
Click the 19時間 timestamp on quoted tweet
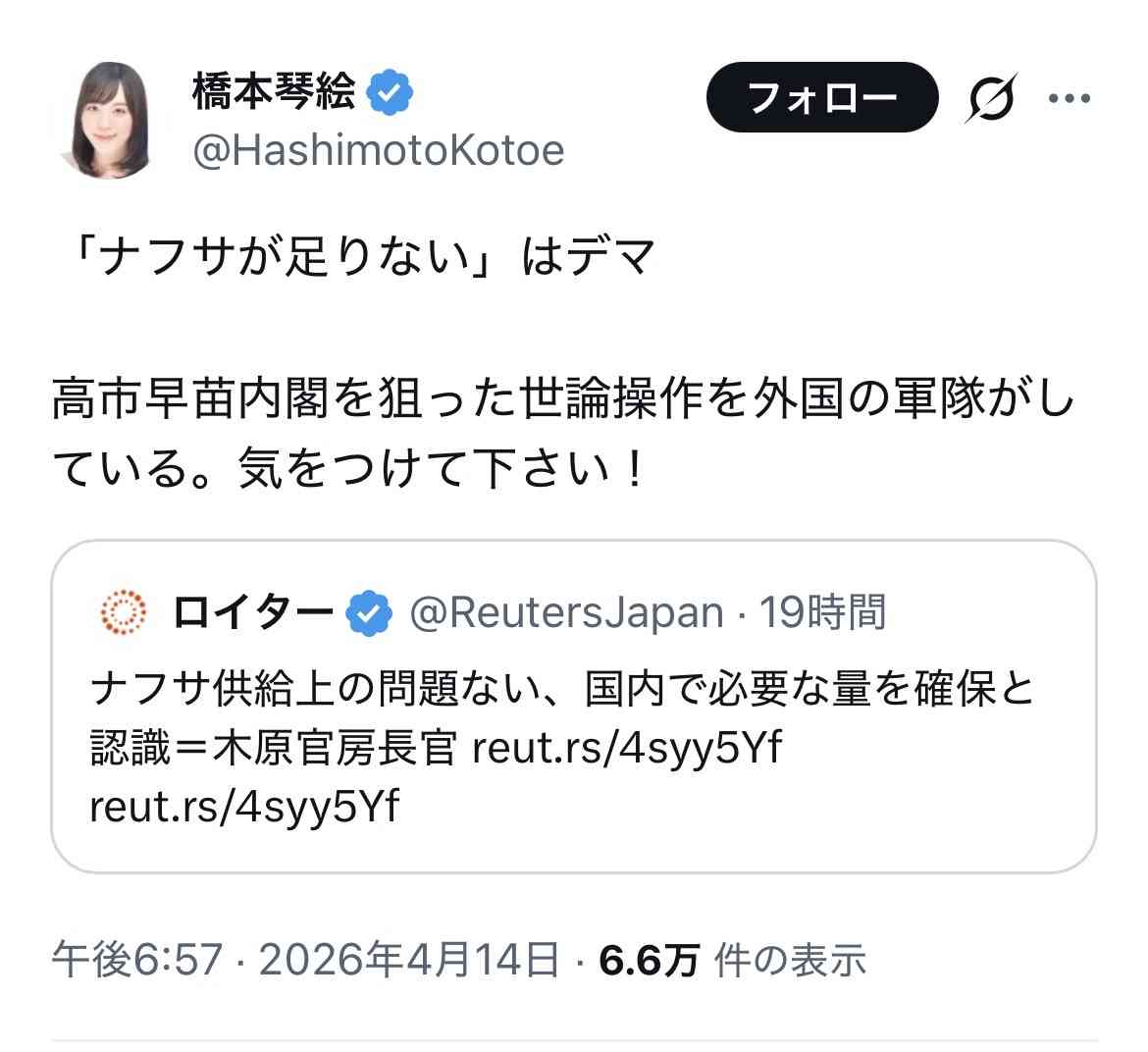[824, 611]
